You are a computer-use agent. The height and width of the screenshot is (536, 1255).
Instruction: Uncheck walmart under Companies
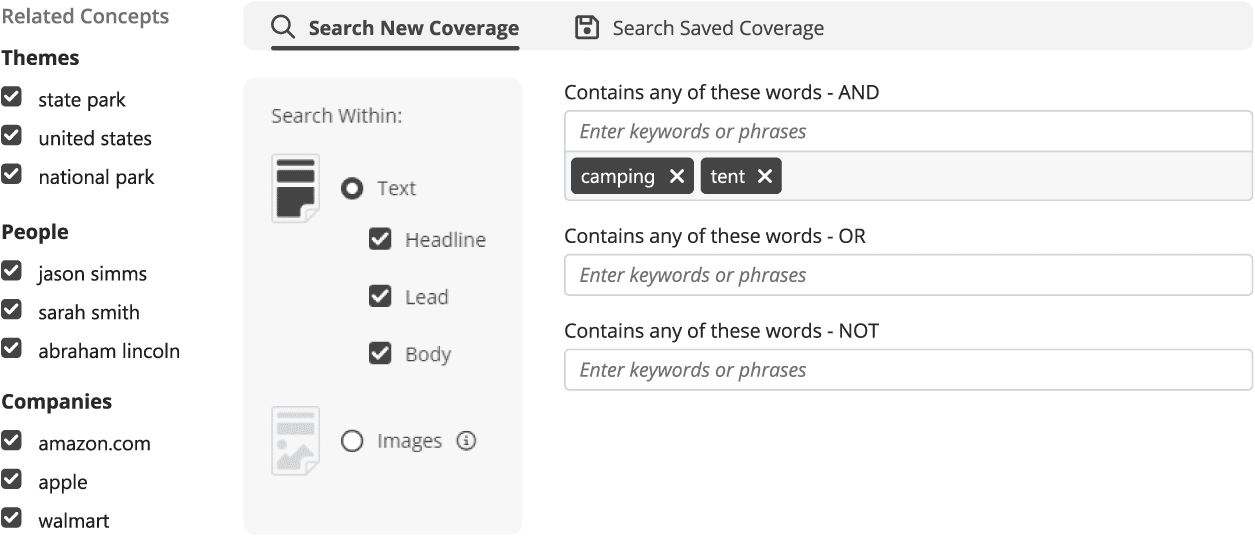coord(12,518)
